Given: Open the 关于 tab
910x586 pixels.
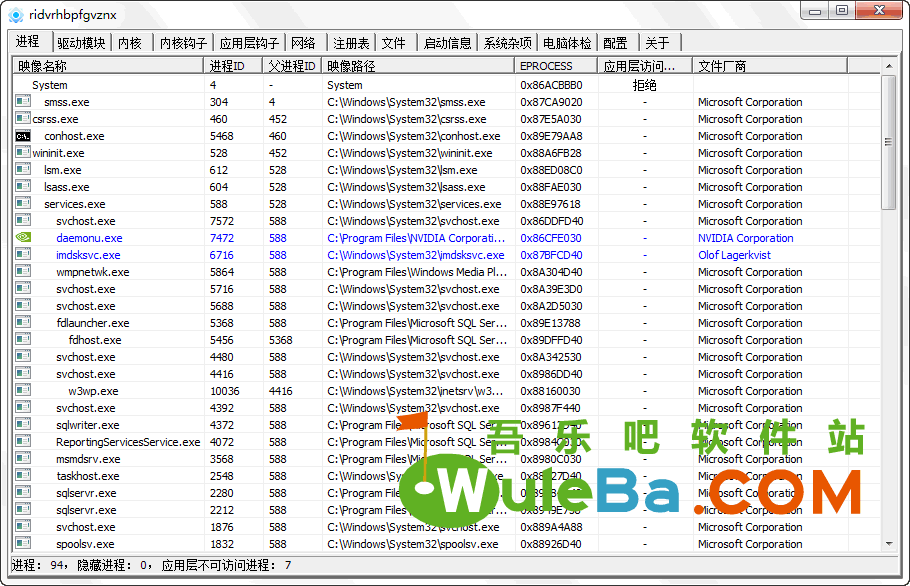Looking at the screenshot, I should pyautogui.click(x=658, y=43).
